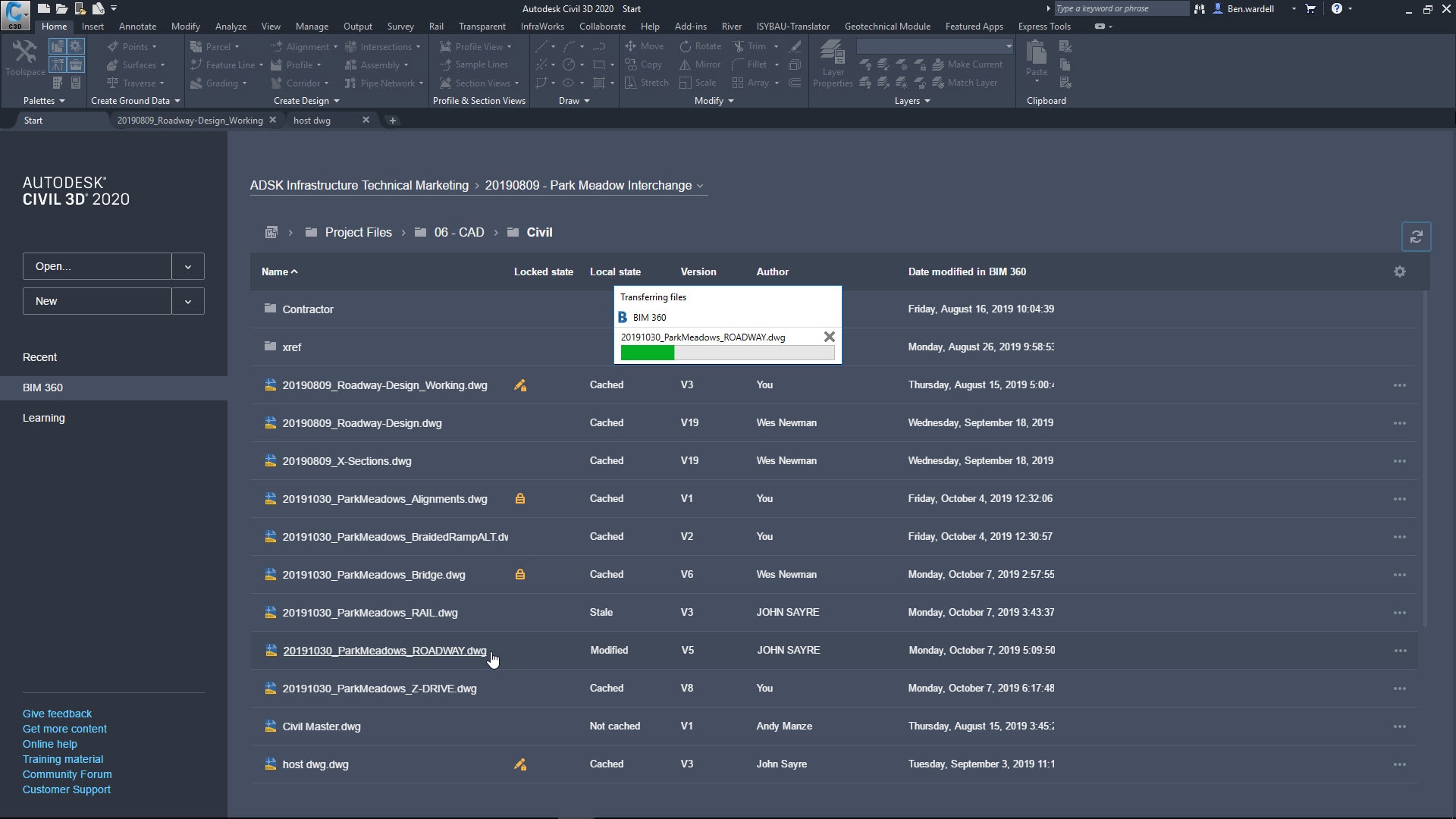The image size is (1456, 819).
Task: Click the Match Layer tool
Action: (965, 83)
